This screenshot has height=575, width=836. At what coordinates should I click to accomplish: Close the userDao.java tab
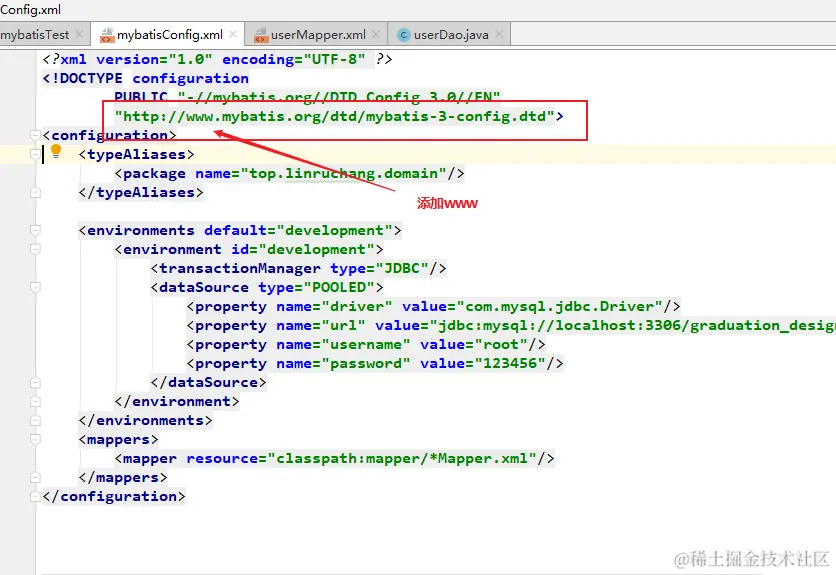[499, 34]
